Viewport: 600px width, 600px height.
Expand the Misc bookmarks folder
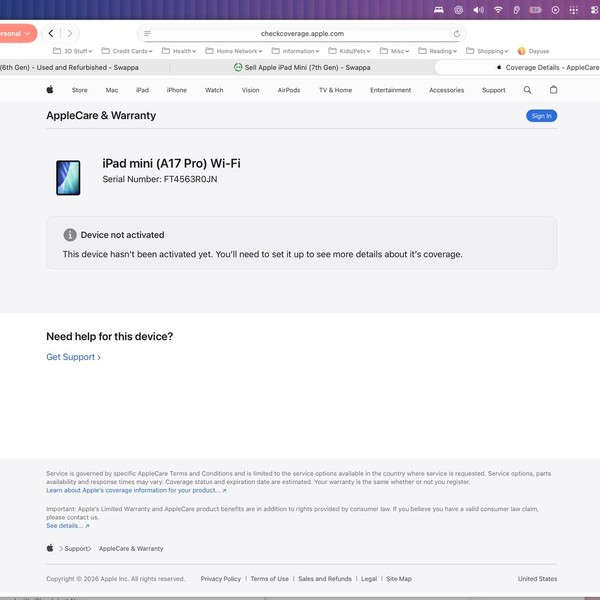click(x=395, y=51)
